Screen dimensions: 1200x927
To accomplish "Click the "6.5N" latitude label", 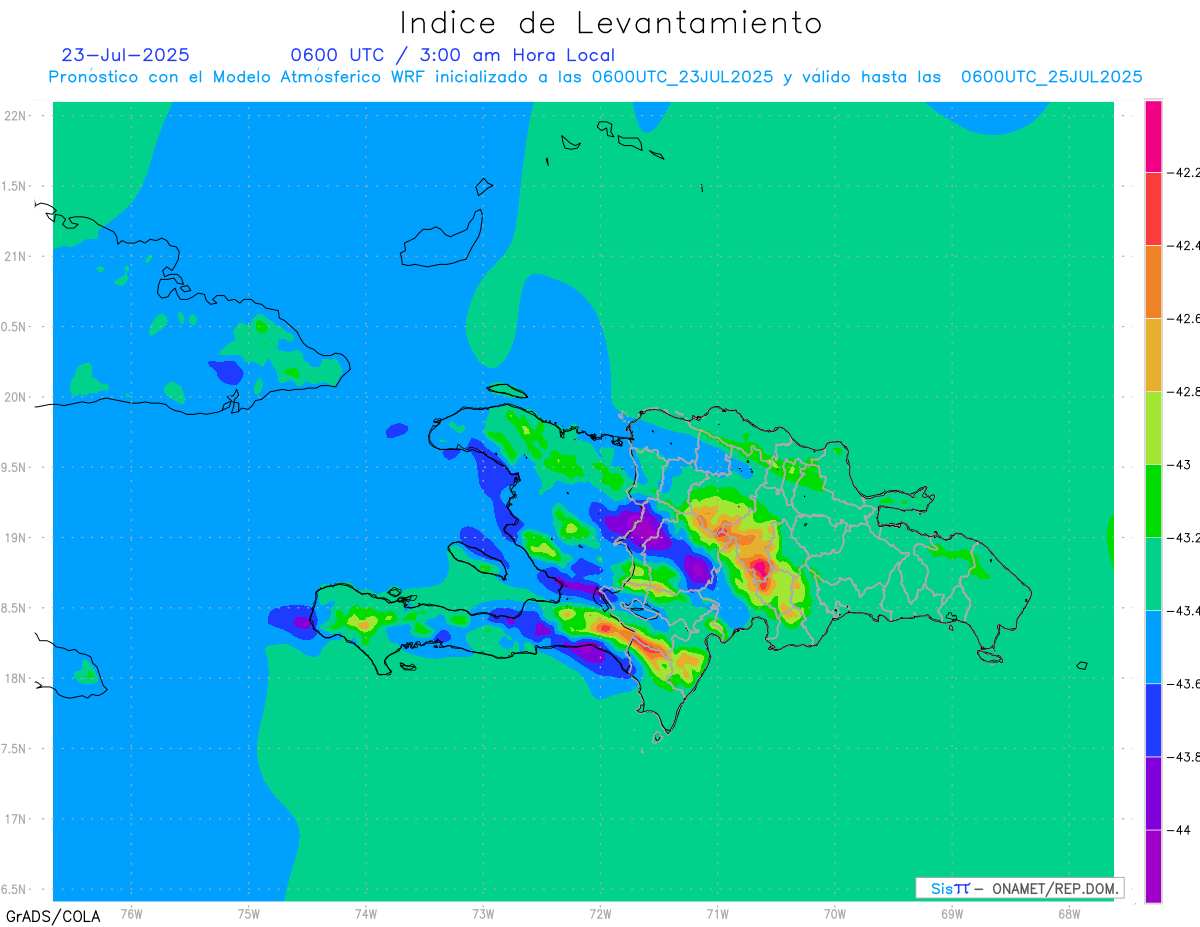I will click(14, 889).
